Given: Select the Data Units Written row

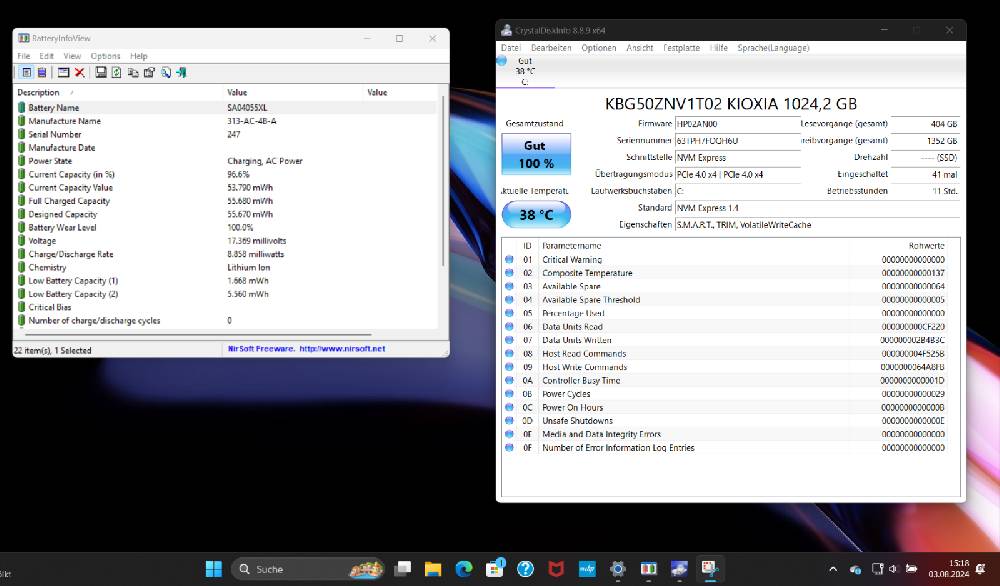Looking at the screenshot, I should coord(726,341).
